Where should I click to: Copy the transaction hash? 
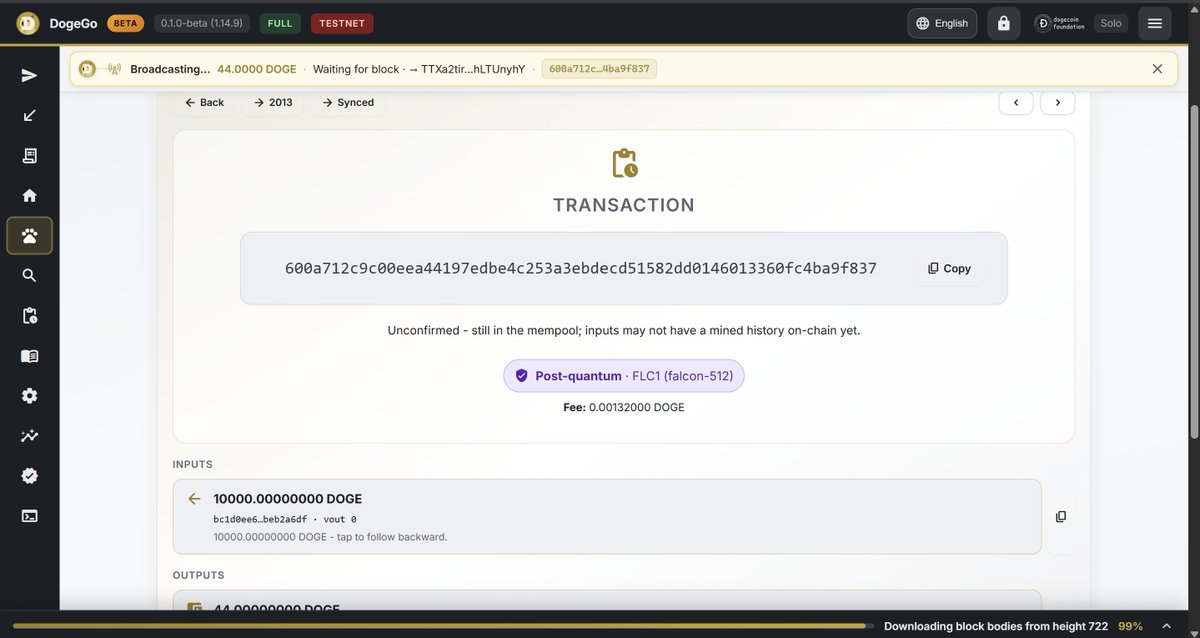(x=949, y=268)
